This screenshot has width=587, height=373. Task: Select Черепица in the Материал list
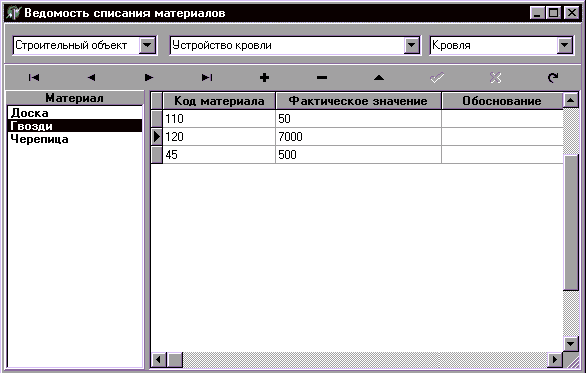coord(74,139)
